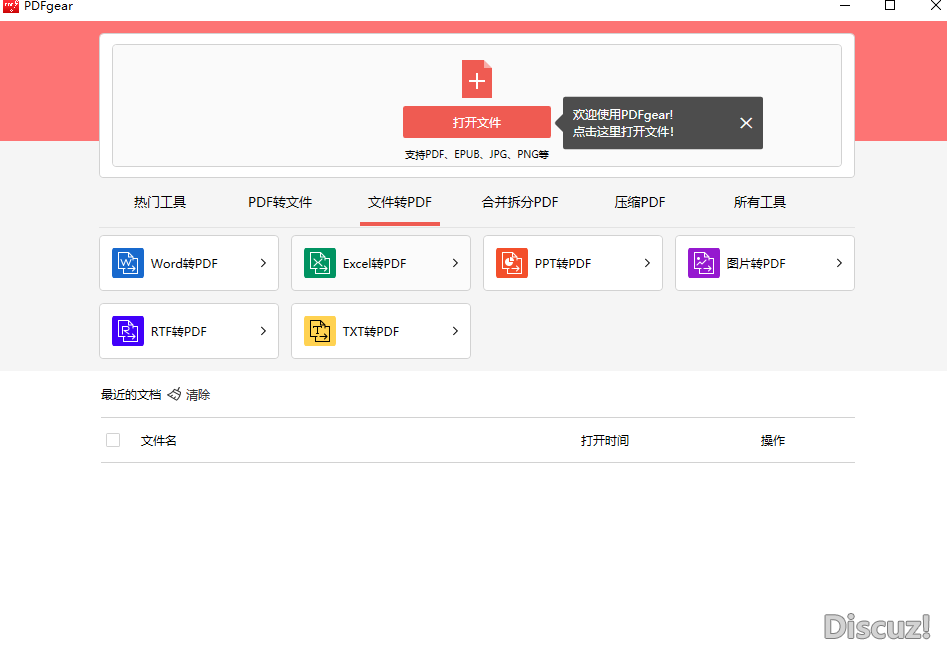Tick the select-all checkbox beside 文件名
The image size is (947, 651).
tap(113, 440)
